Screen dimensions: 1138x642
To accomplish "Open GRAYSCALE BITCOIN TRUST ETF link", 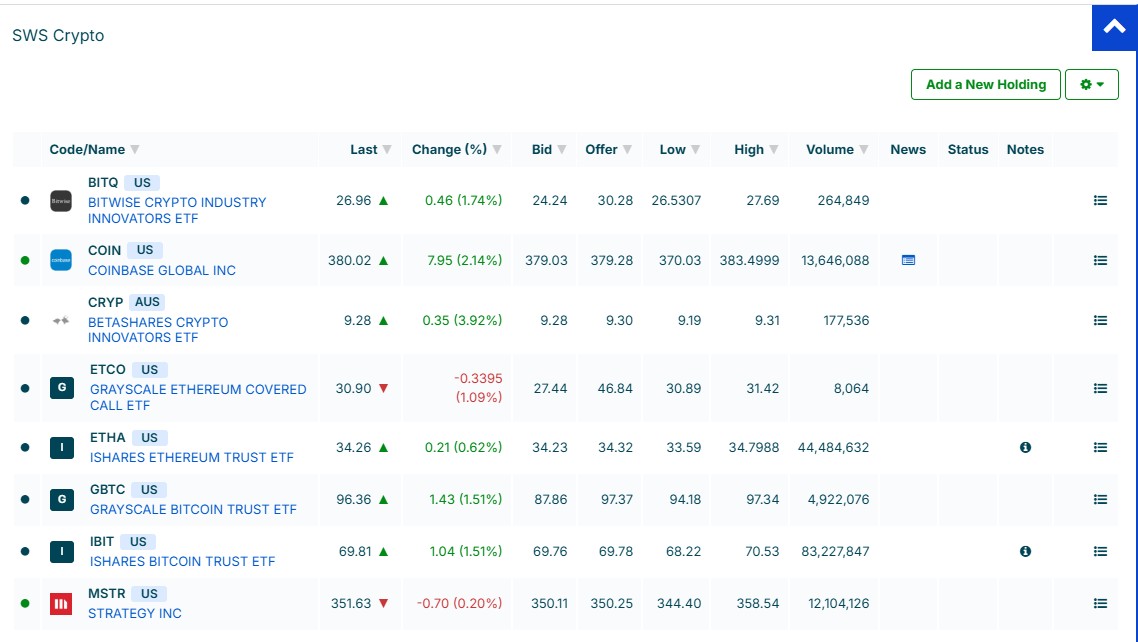I will [193, 509].
